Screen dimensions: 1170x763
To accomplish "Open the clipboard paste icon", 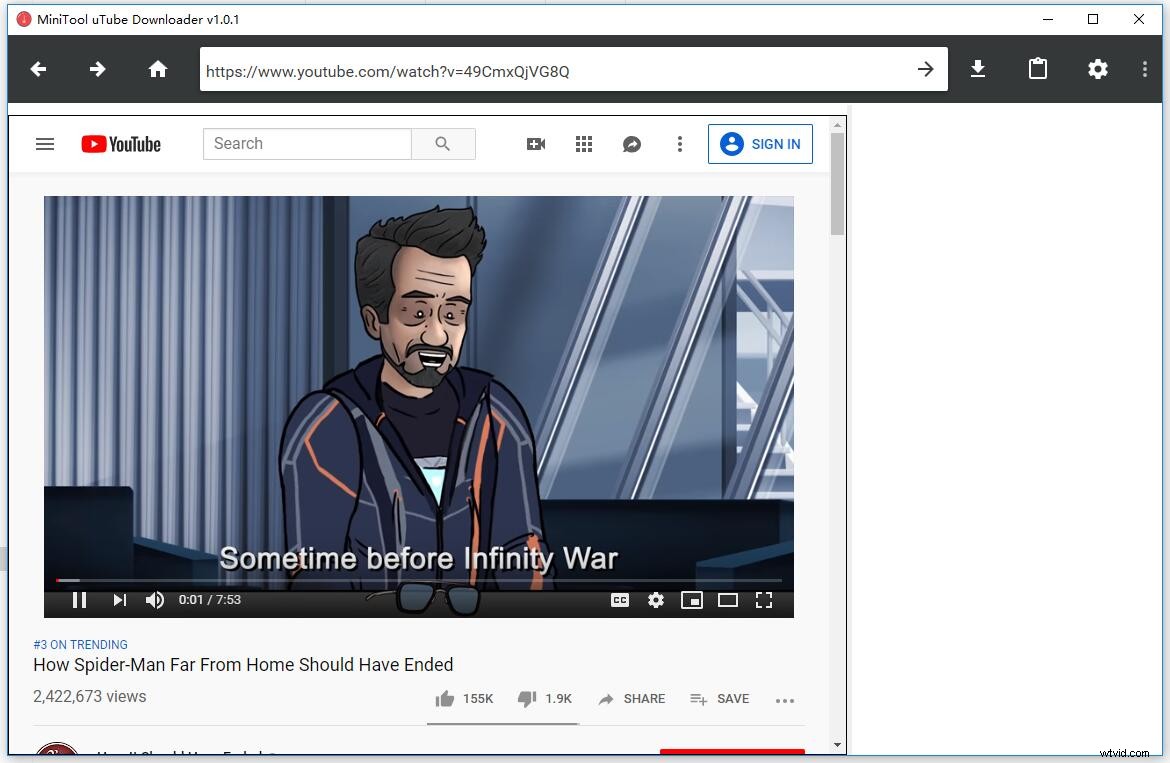I will tap(1038, 69).
